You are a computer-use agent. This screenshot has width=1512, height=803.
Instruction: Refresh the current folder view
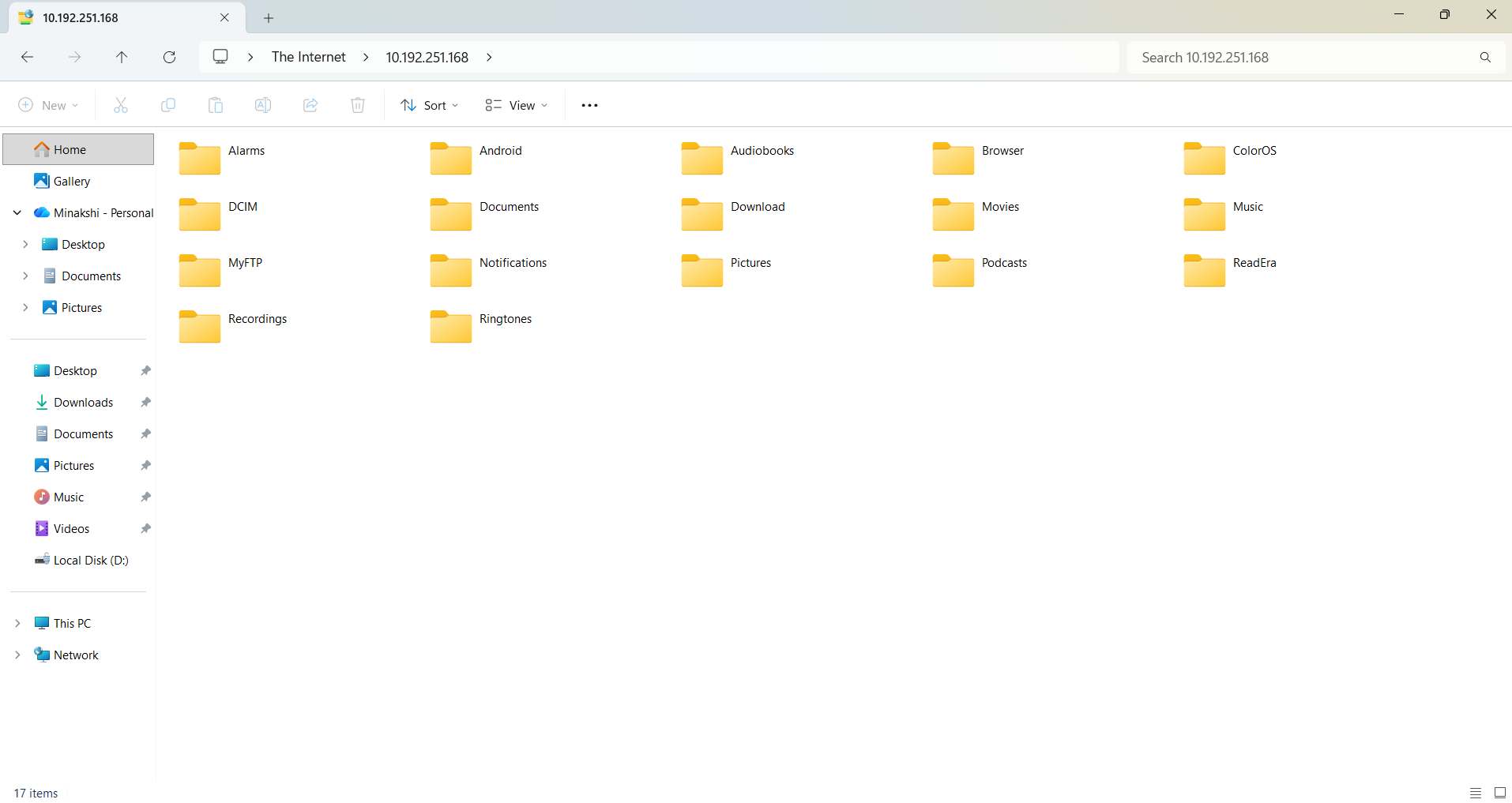(x=169, y=57)
